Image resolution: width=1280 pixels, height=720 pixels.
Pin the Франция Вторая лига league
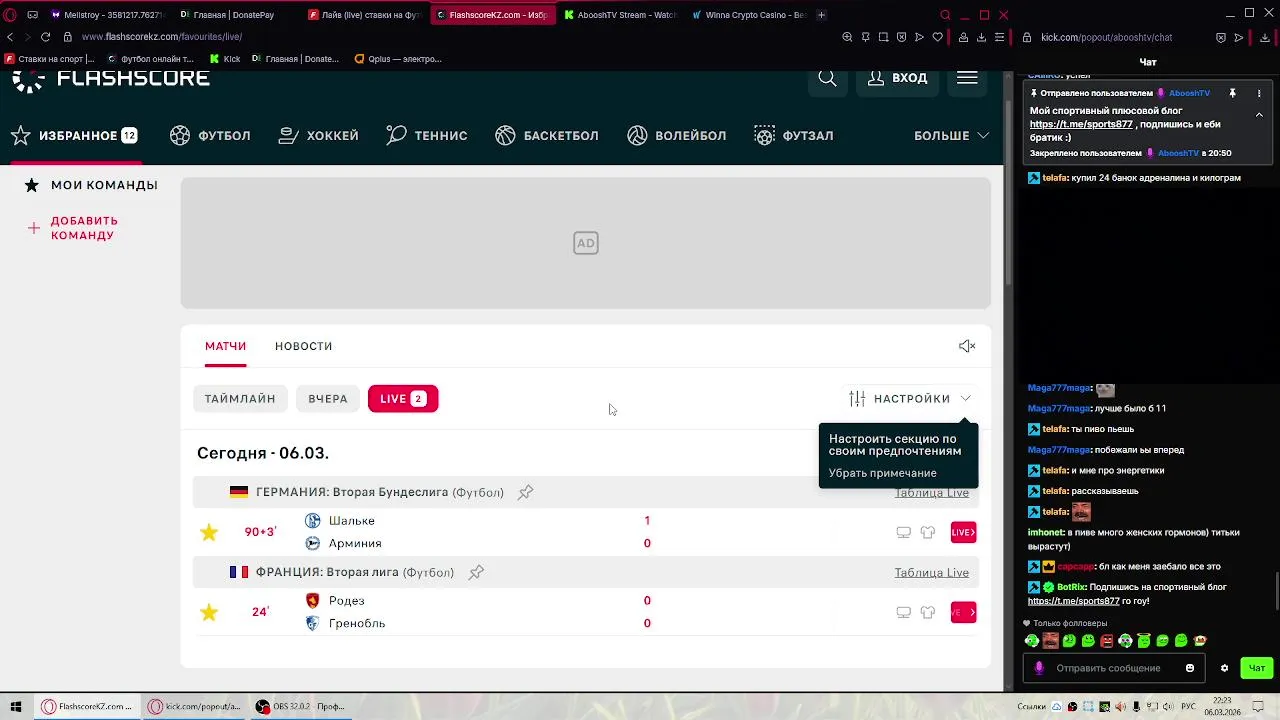coord(476,572)
